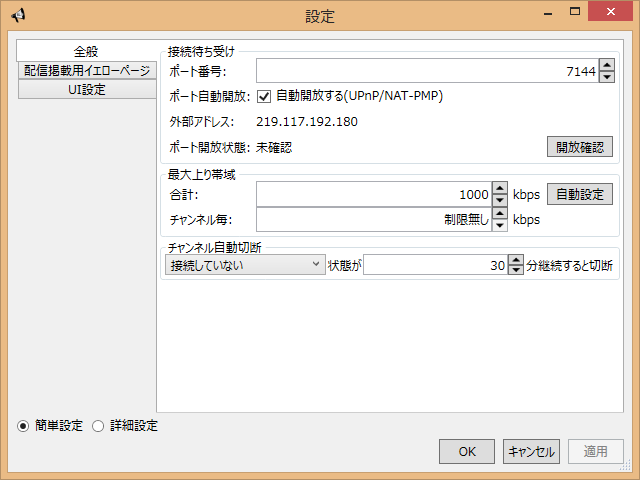Click the 自動設定 button
The width and height of the screenshot is (640, 480).
(580, 194)
